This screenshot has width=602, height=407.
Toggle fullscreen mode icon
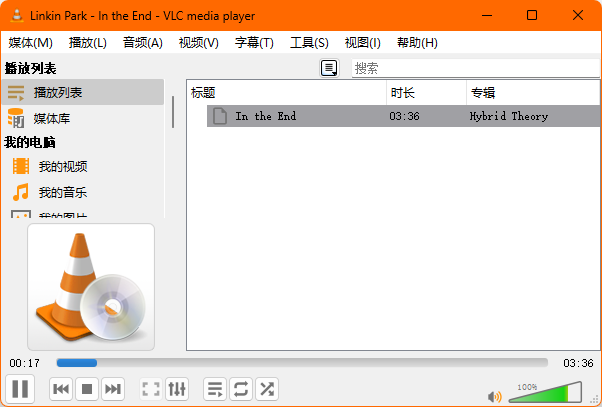(151, 389)
